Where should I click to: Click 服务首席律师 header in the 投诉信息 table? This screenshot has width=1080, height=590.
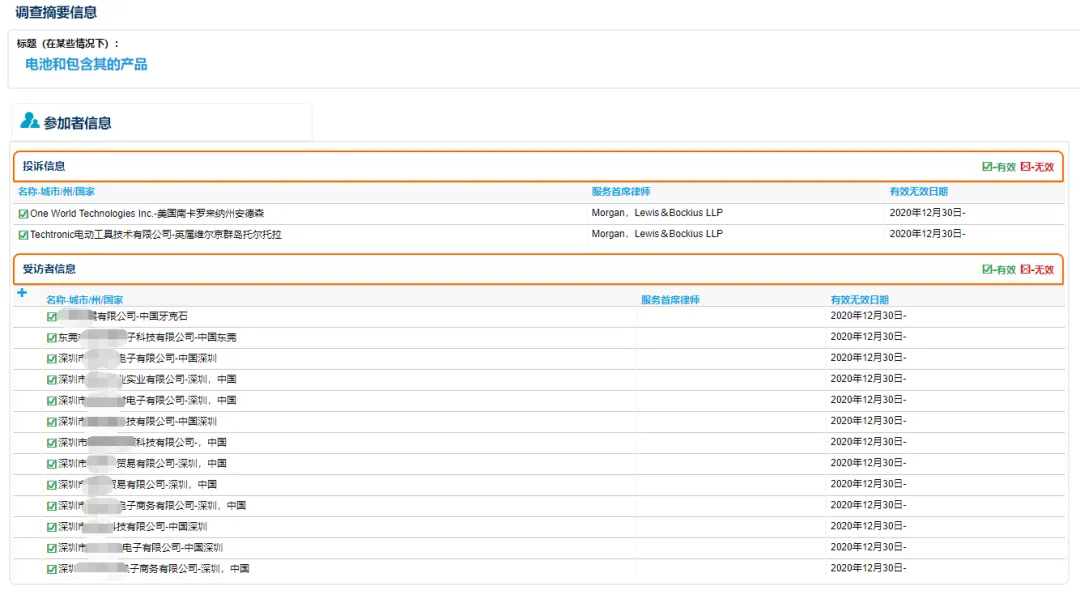coord(621,191)
